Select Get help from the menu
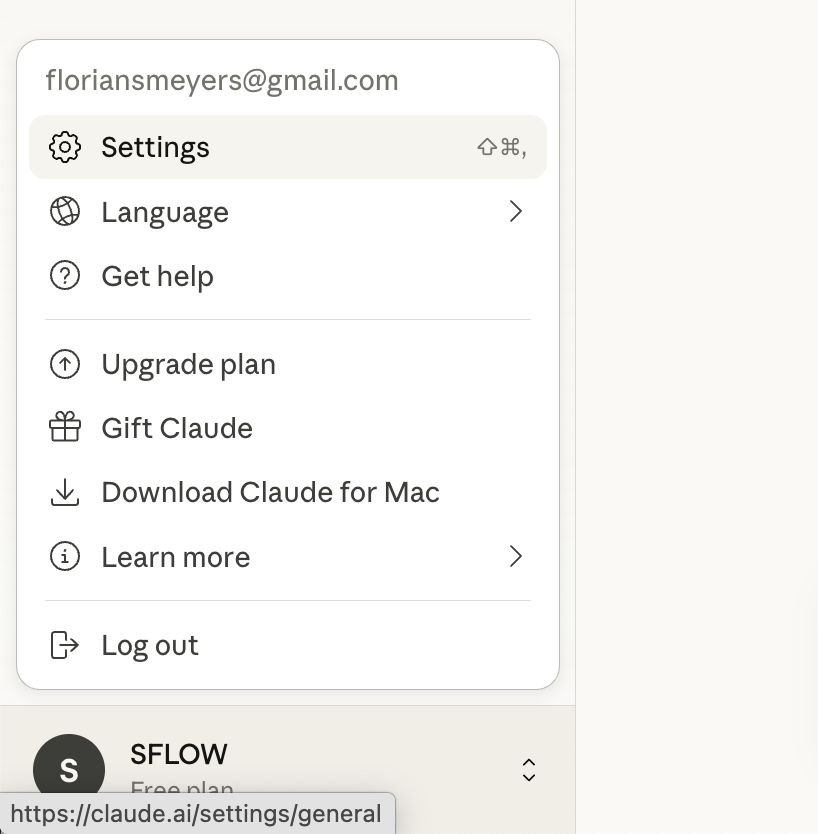 tap(157, 275)
